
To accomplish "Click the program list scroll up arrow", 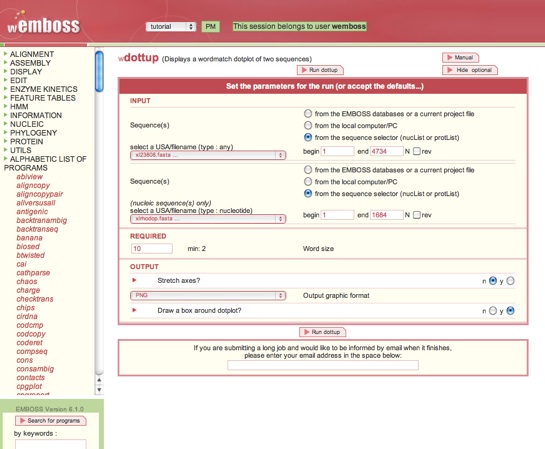I will pos(99,380).
